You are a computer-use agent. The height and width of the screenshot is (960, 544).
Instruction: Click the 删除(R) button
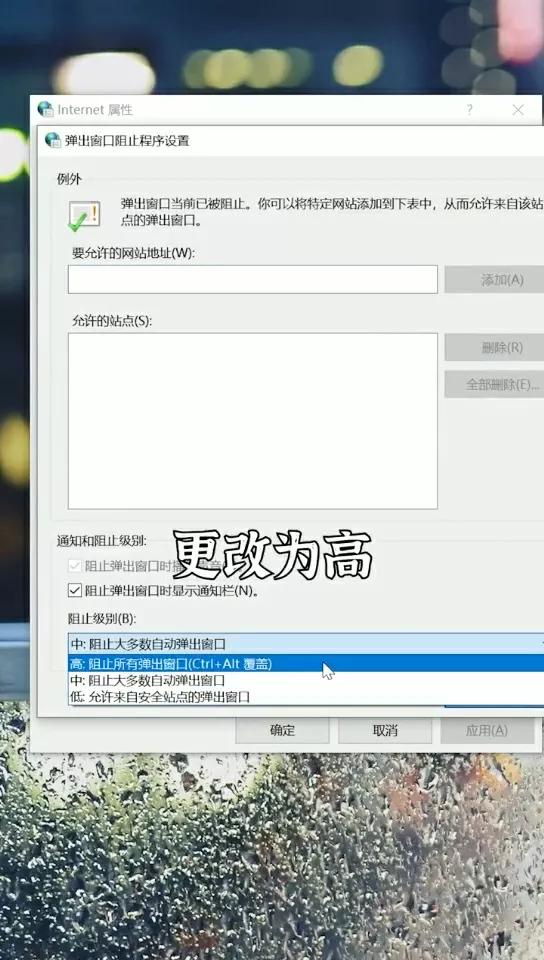tap(494, 348)
